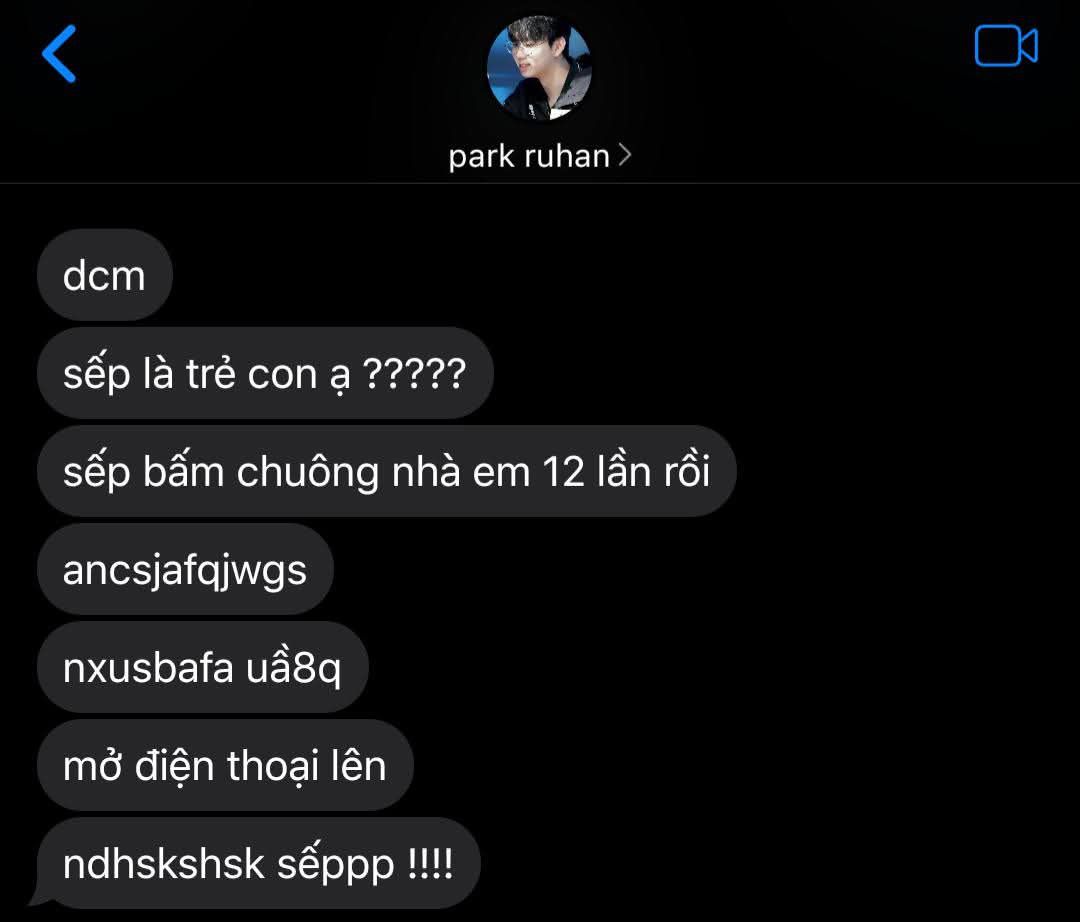Start a video call with park ruhan
1080x922 pixels.
tap(1006, 46)
